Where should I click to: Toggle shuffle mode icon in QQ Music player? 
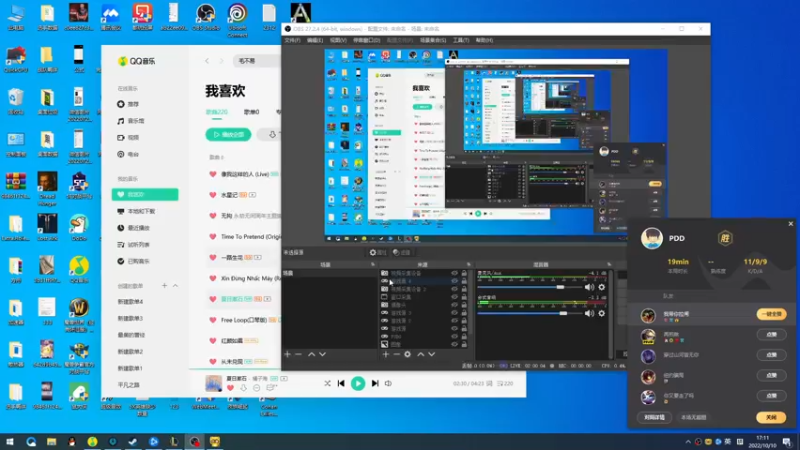pos(327,383)
